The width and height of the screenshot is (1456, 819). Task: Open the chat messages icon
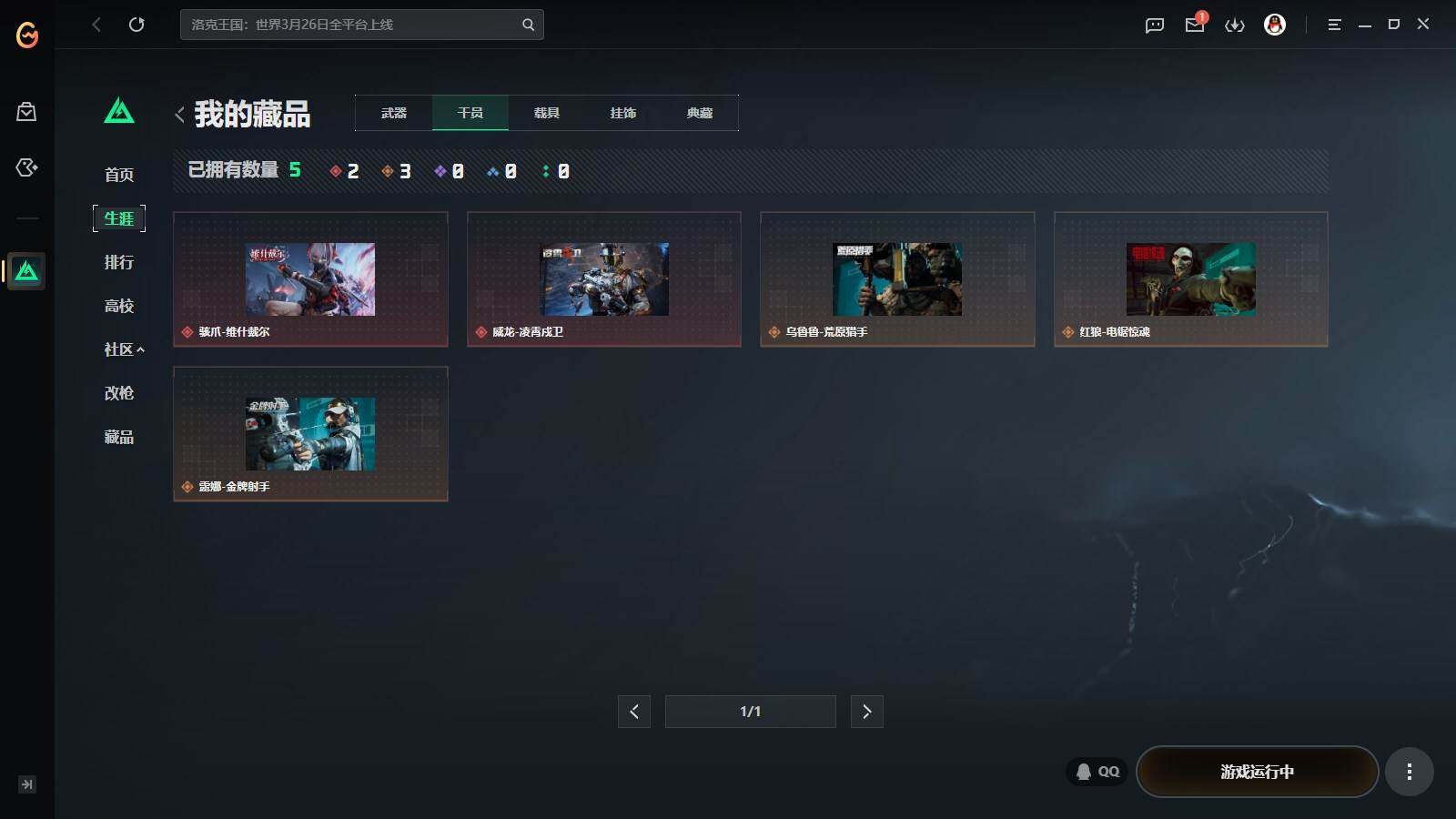pyautogui.click(x=1155, y=25)
